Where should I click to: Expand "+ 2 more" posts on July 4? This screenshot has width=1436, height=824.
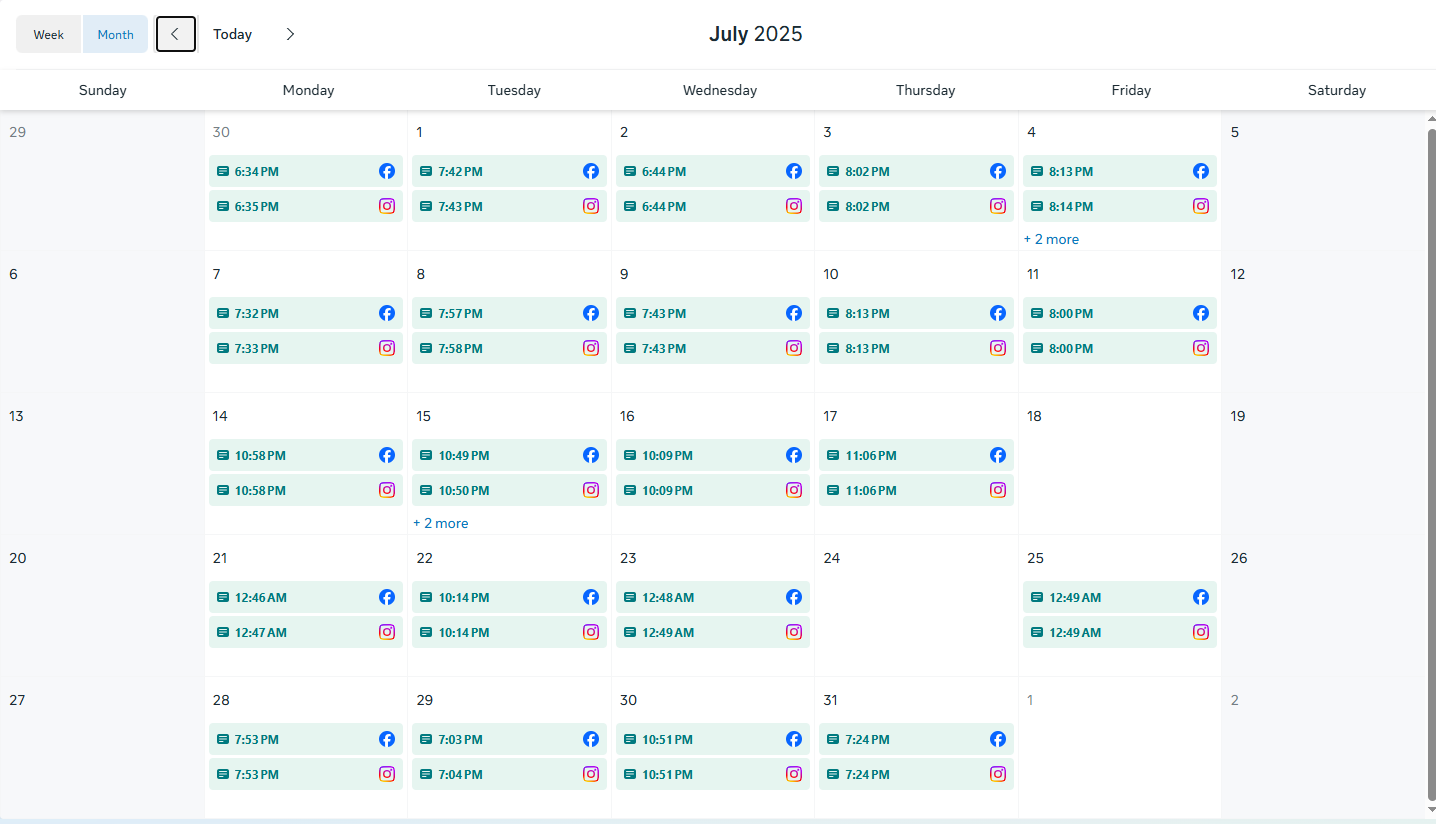(x=1051, y=239)
